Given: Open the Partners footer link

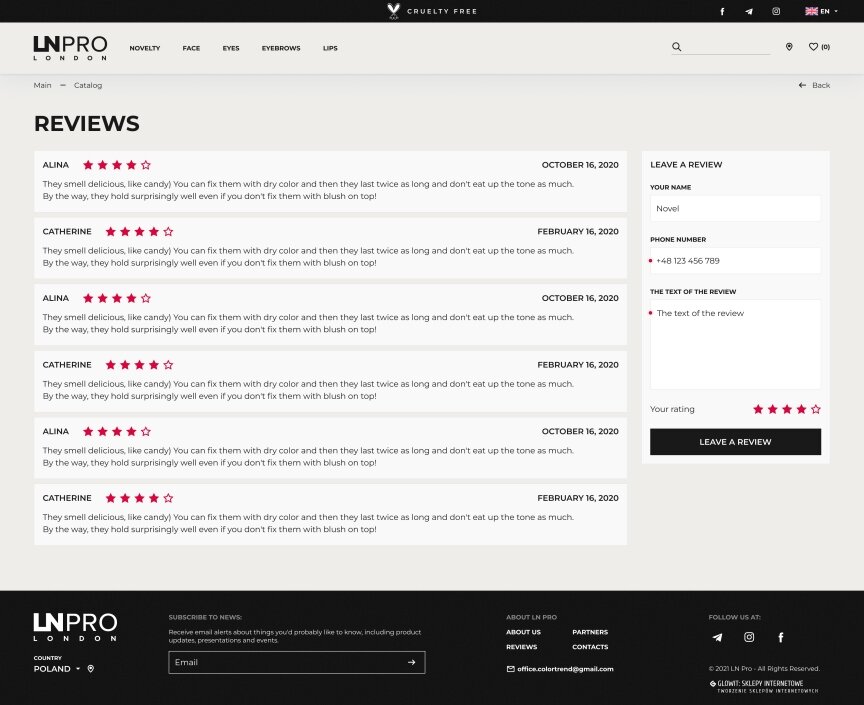Looking at the screenshot, I should pyautogui.click(x=590, y=632).
